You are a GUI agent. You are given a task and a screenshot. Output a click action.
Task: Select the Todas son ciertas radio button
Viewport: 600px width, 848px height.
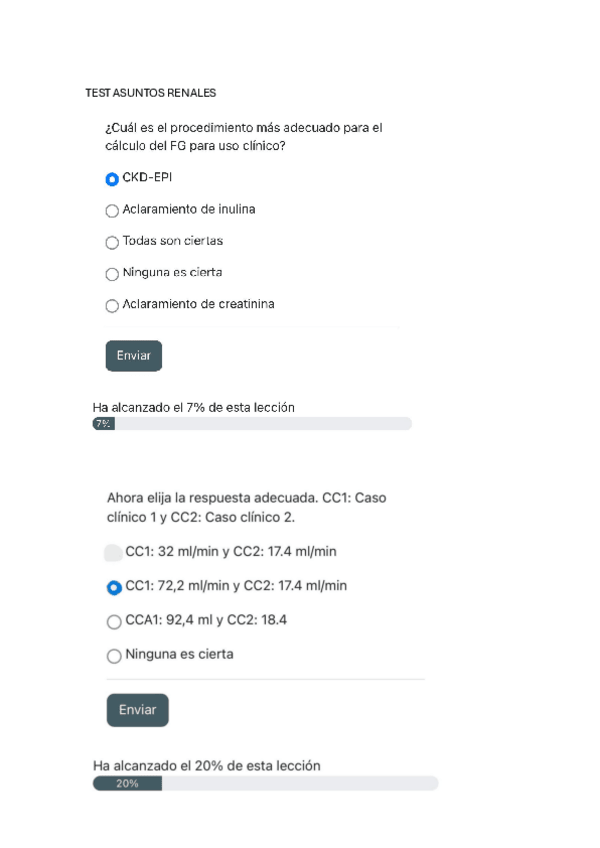coord(112,242)
